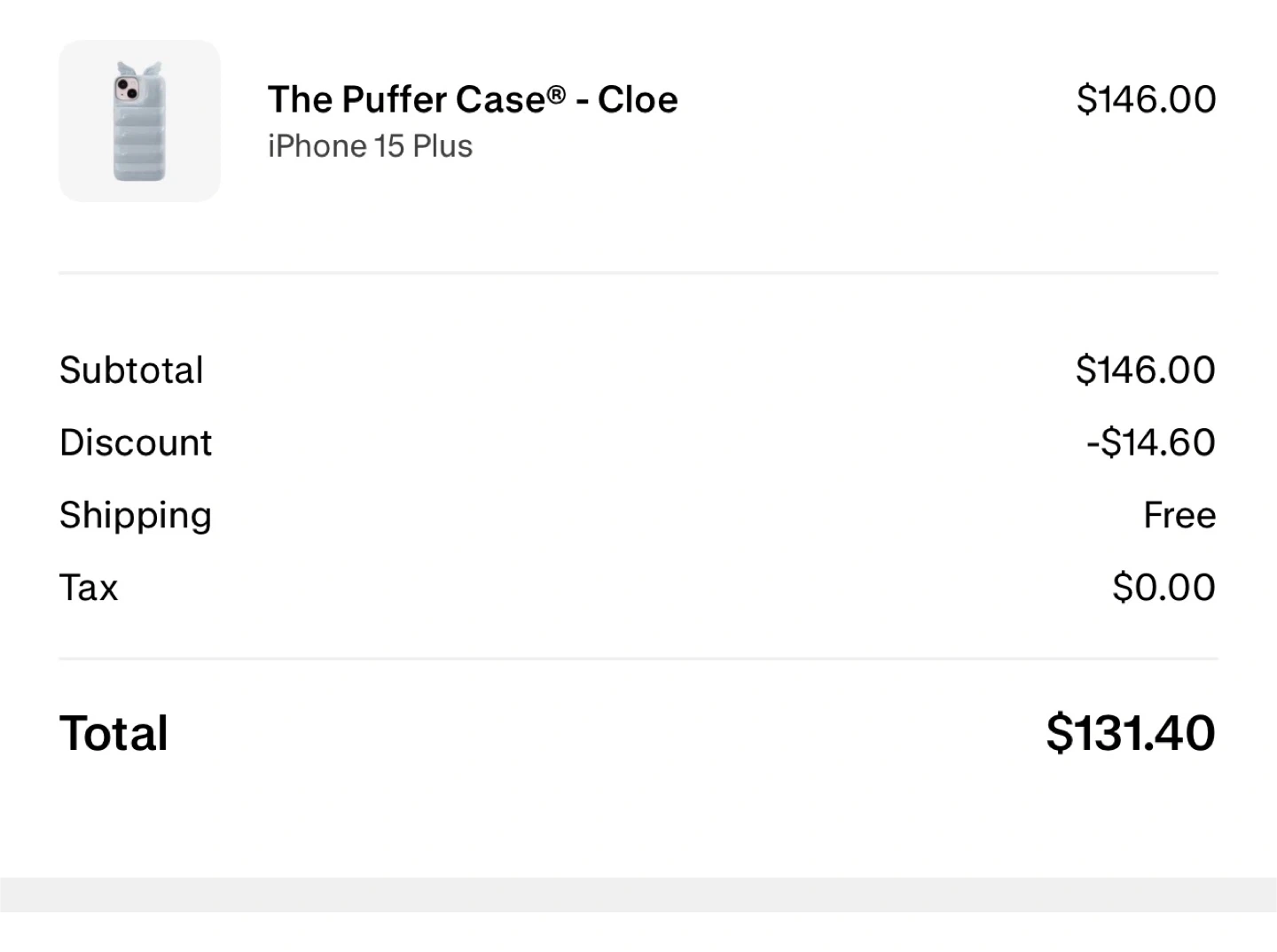
Task: Click the "iPhone 15 Plus" variant text
Action: click(x=370, y=146)
